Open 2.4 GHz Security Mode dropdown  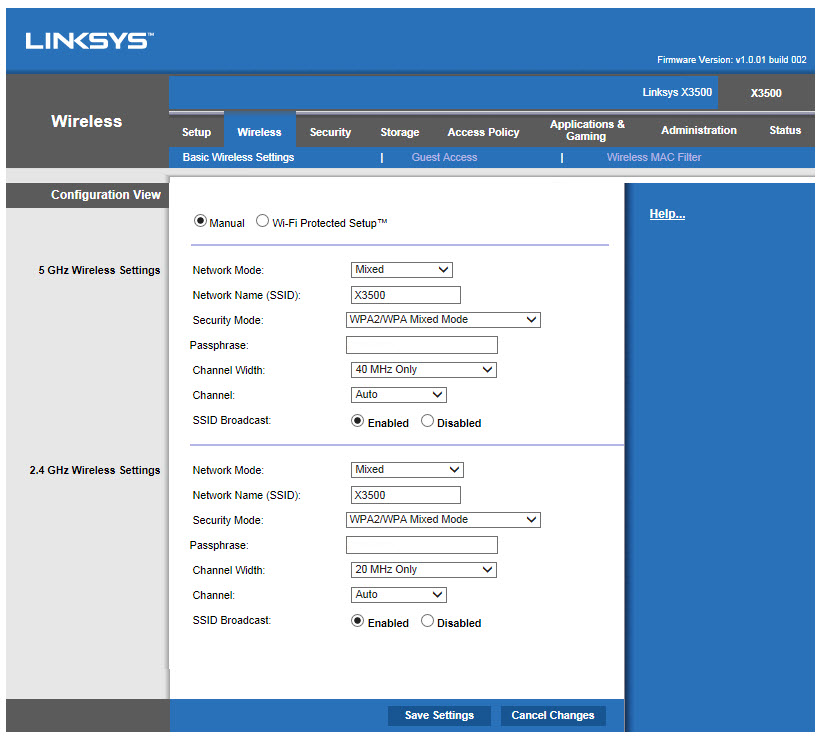443,520
